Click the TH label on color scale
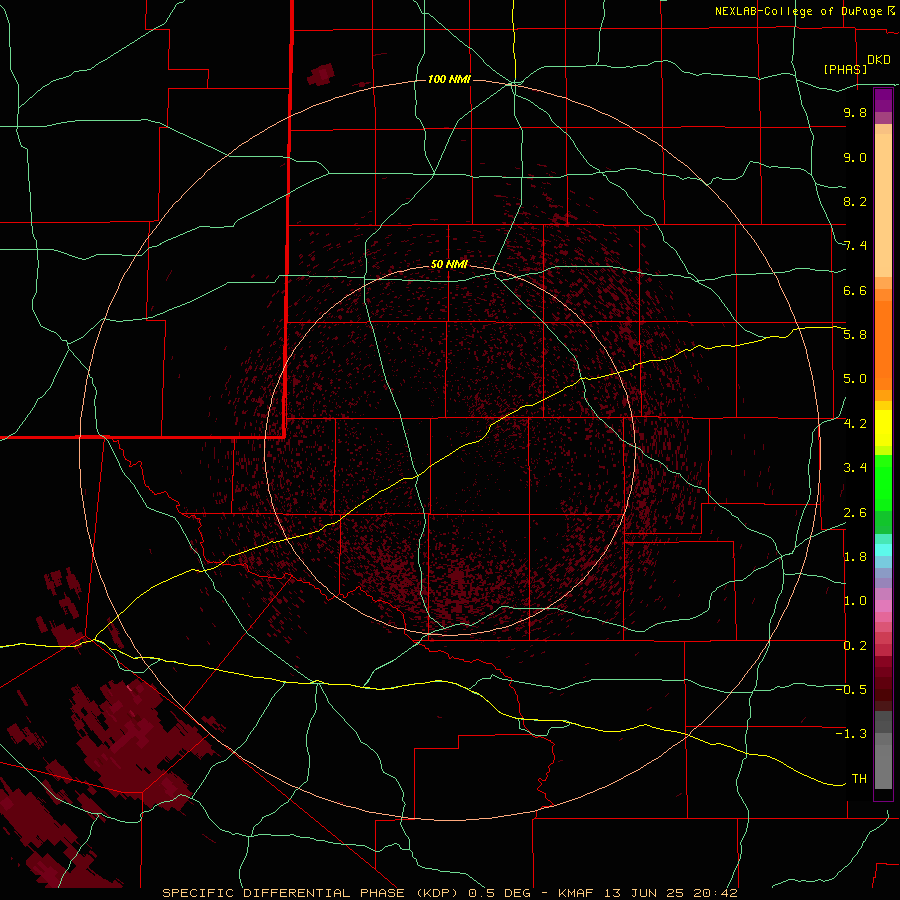 (859, 779)
